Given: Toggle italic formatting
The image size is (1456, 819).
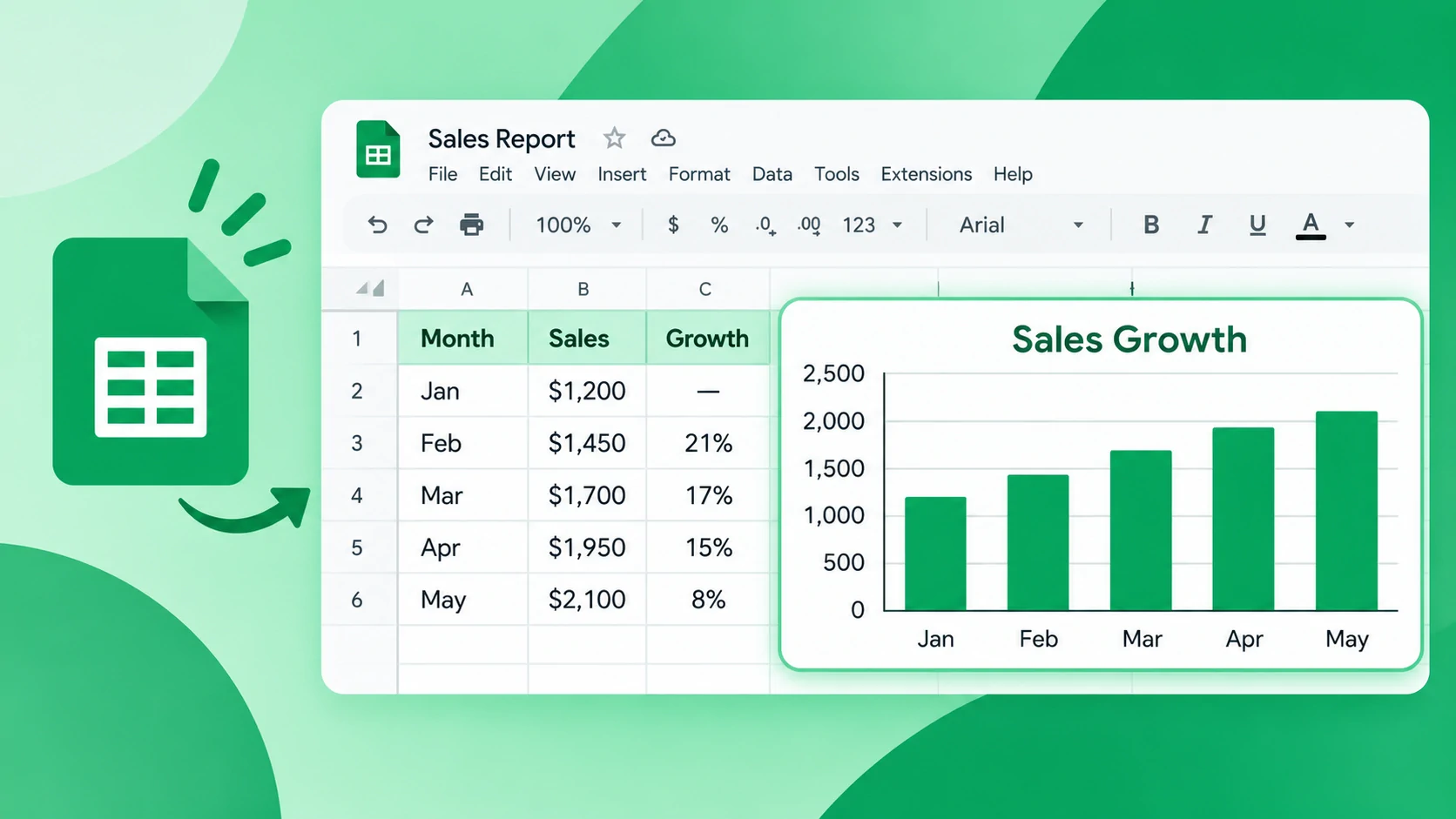Looking at the screenshot, I should [1204, 225].
